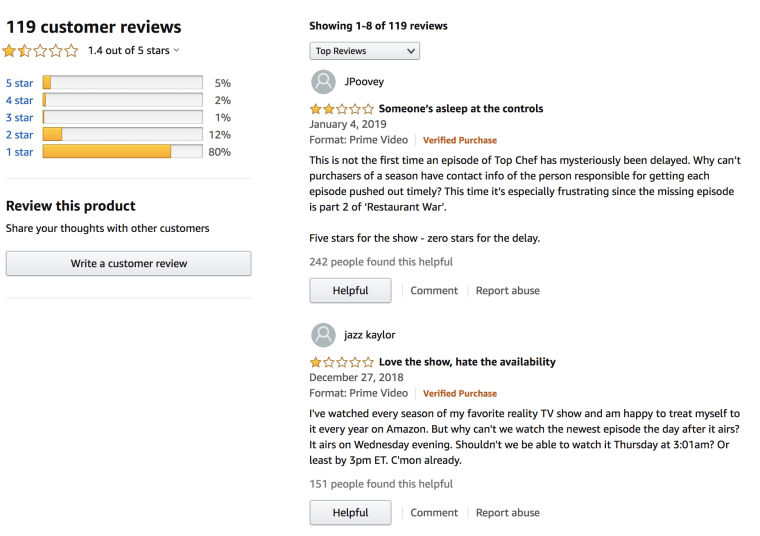Expand the 1.4 out of 5 stars chevron
Screen dimensions: 760x536
tap(176, 50)
